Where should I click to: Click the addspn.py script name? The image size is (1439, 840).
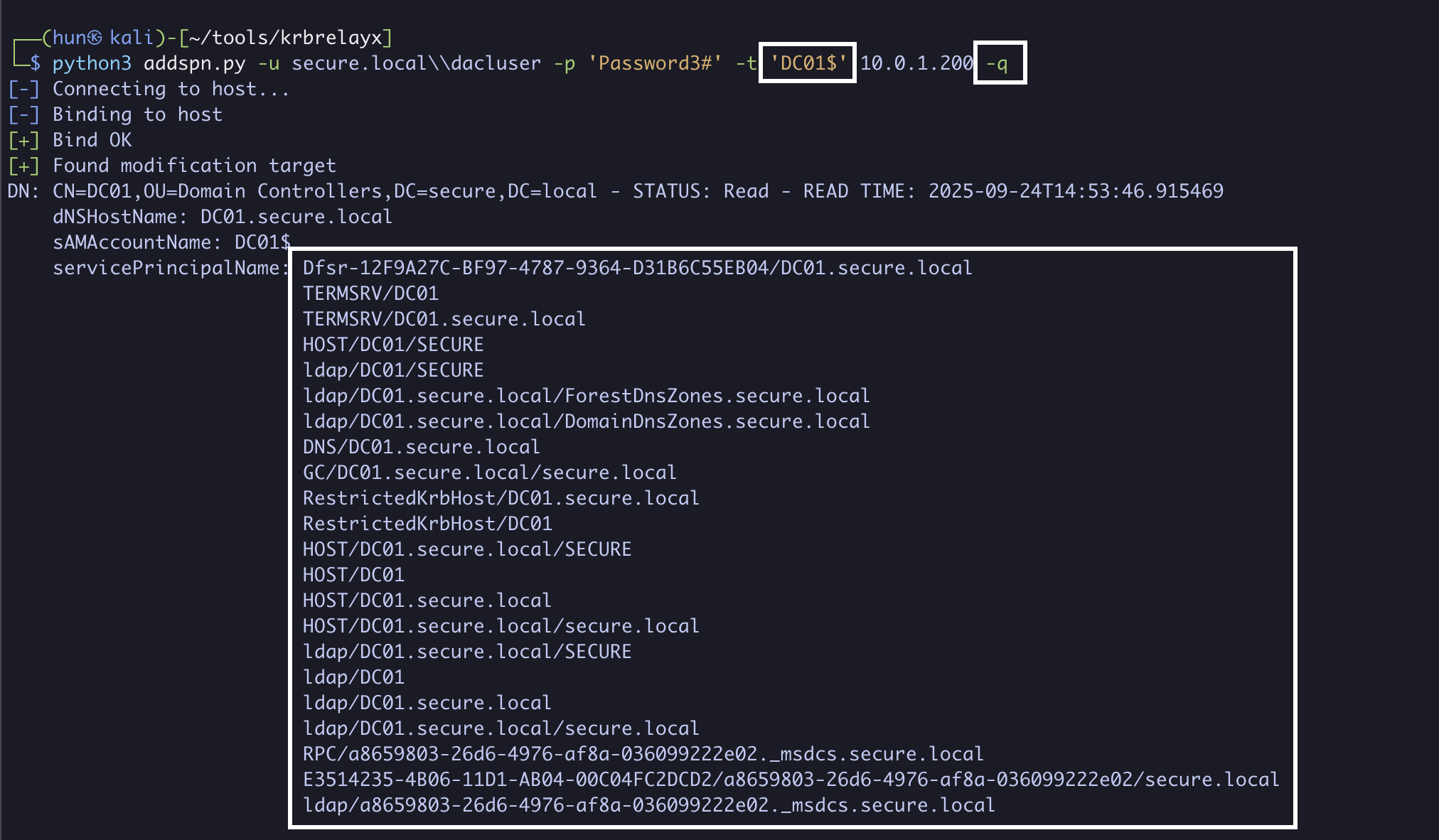tap(194, 63)
